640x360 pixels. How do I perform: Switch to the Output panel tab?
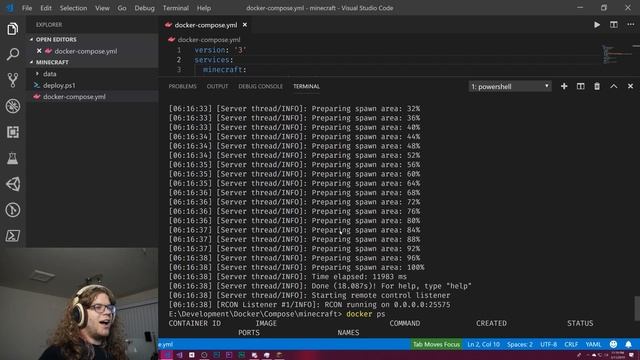click(x=217, y=86)
